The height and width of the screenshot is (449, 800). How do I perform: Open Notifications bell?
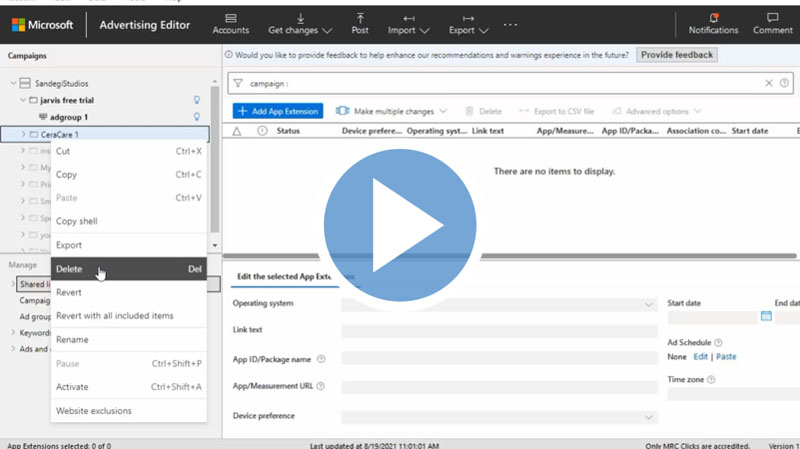point(713,24)
